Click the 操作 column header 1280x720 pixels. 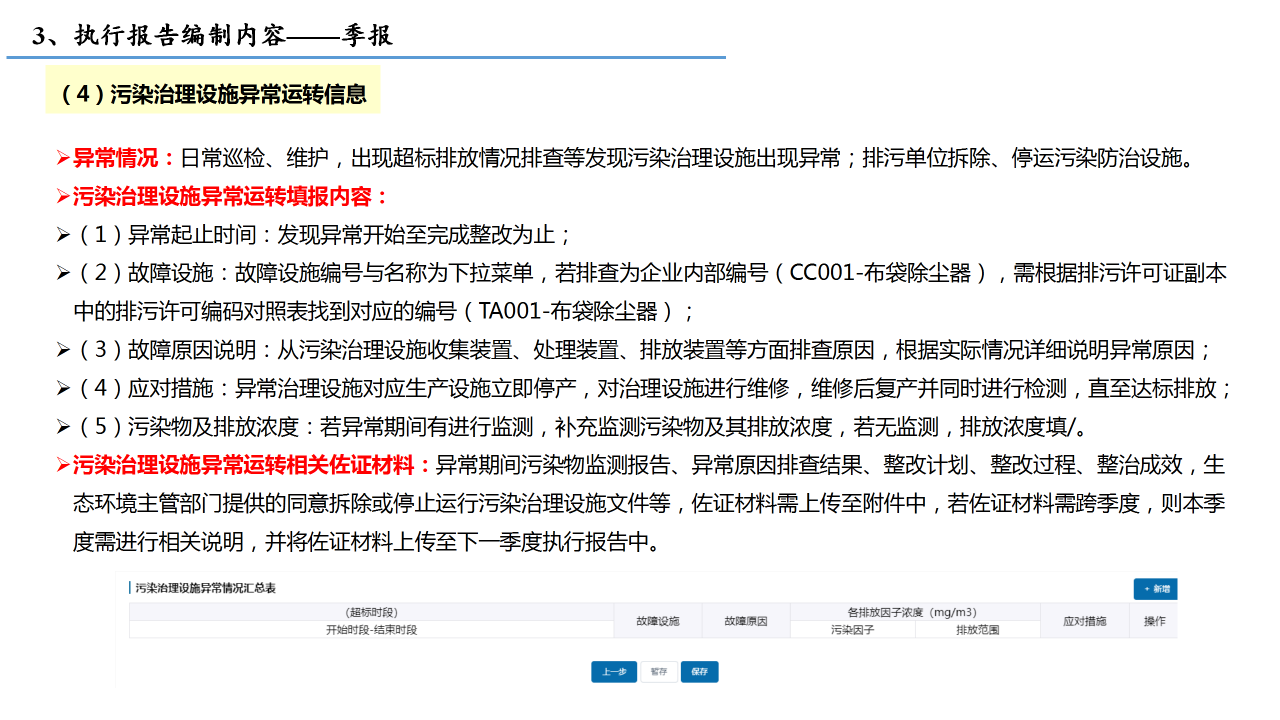(x=1154, y=621)
